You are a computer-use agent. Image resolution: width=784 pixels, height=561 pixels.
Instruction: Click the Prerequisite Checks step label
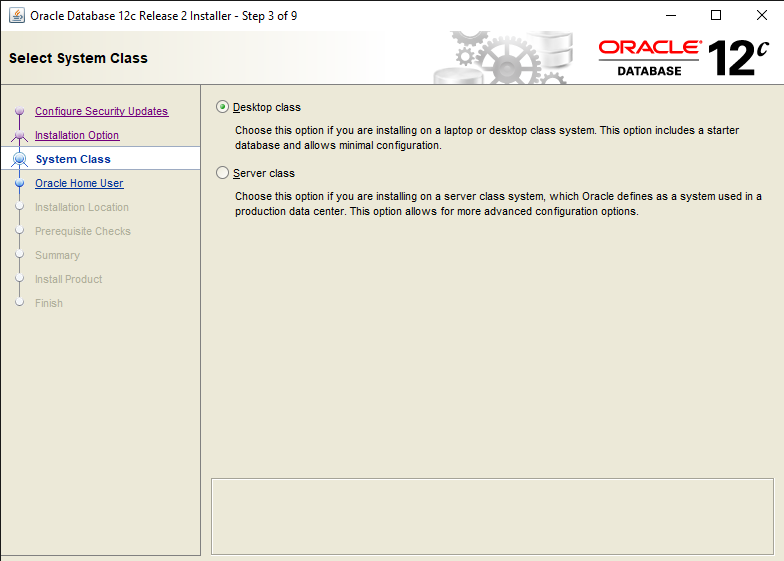[x=83, y=231]
